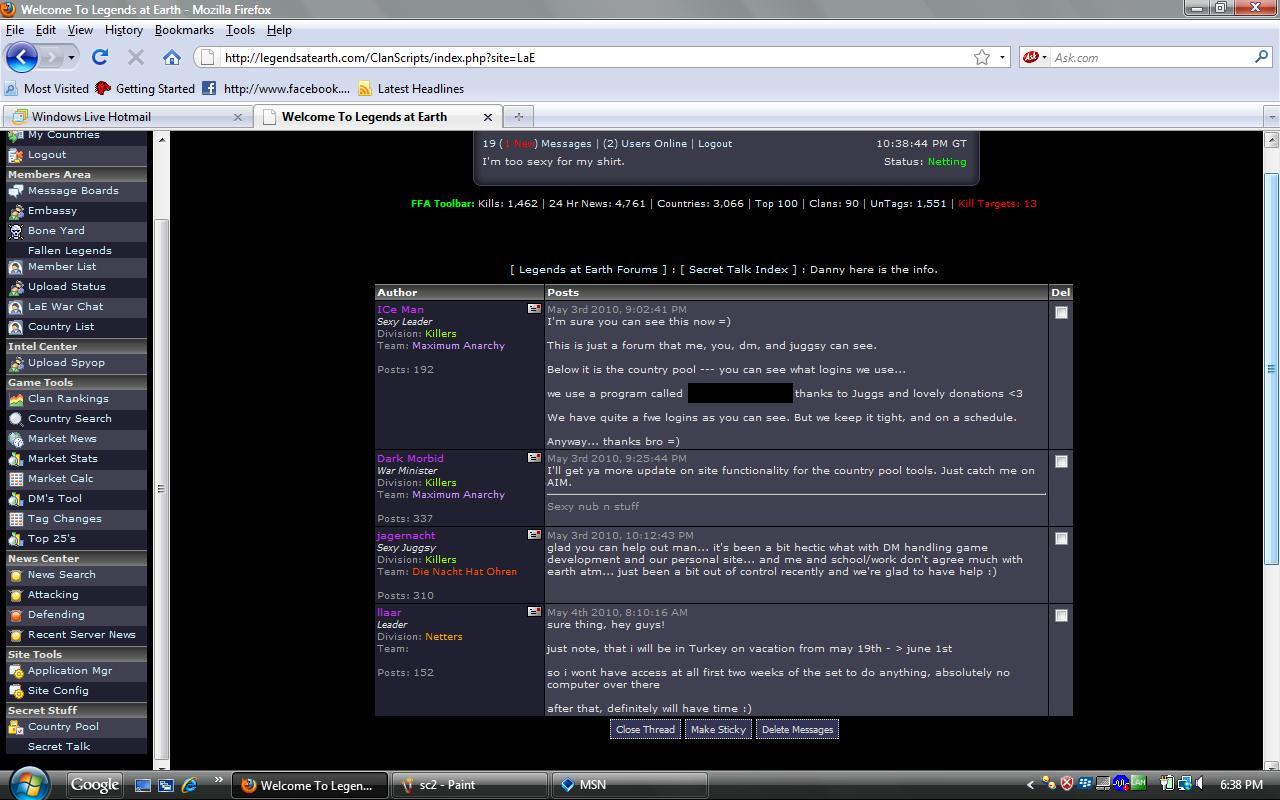Image resolution: width=1280 pixels, height=800 pixels.
Task: Check delete box for ICe Man's post
Action: [1061, 313]
